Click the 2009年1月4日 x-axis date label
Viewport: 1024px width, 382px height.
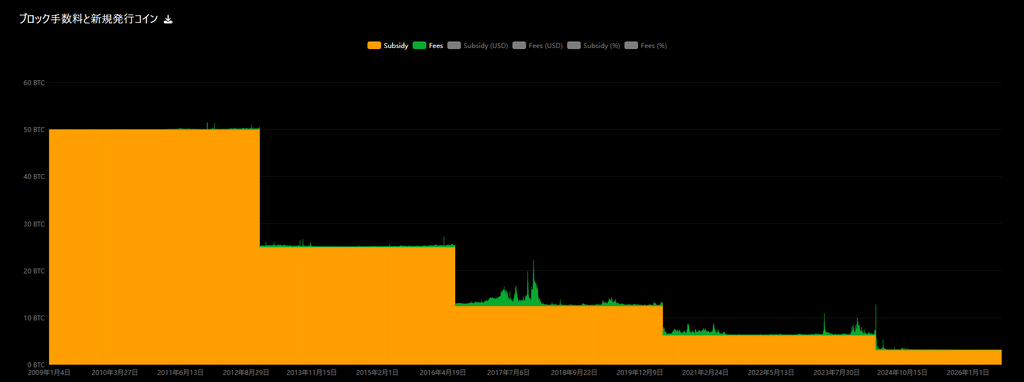pyautogui.click(x=48, y=372)
